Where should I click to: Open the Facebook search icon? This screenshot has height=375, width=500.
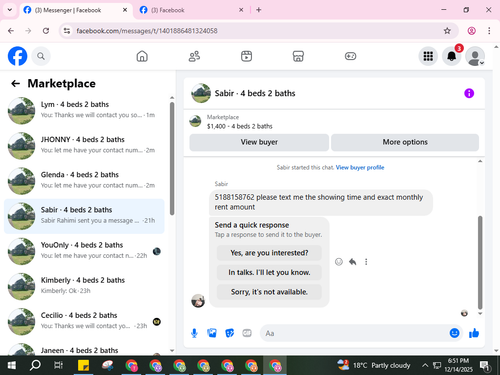tap(41, 56)
